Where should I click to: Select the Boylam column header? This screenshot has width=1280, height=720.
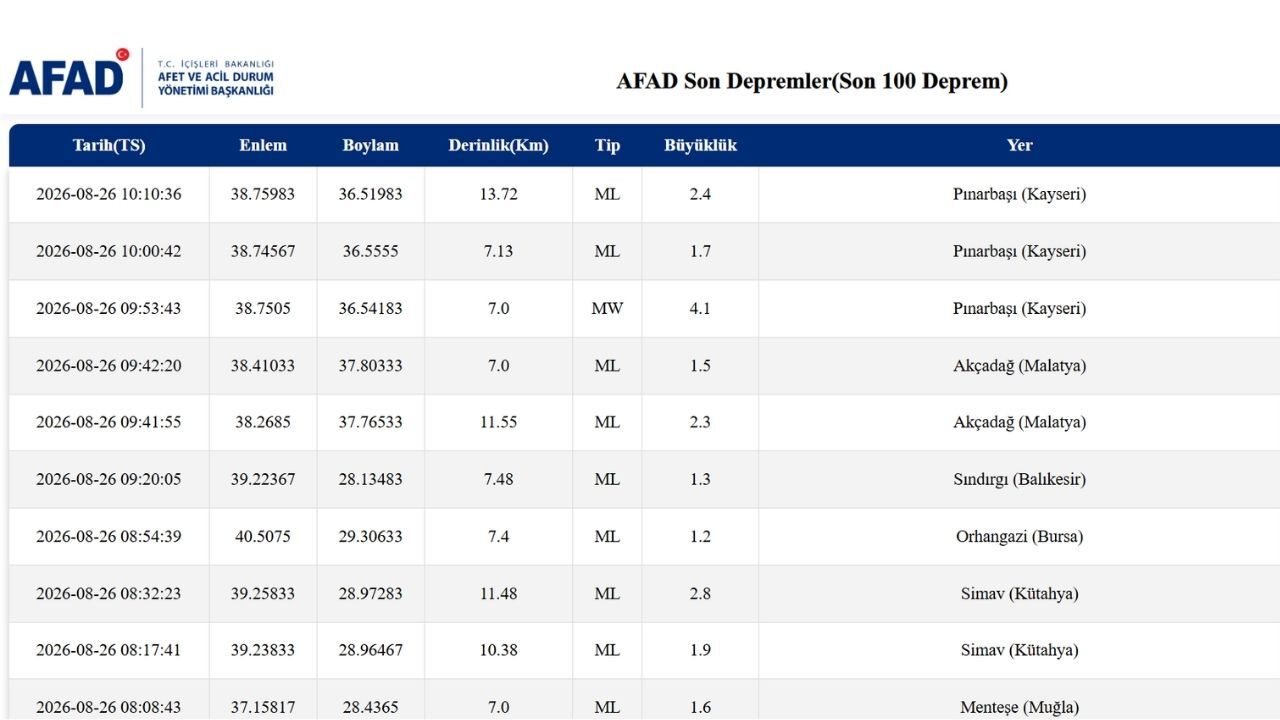click(x=370, y=145)
